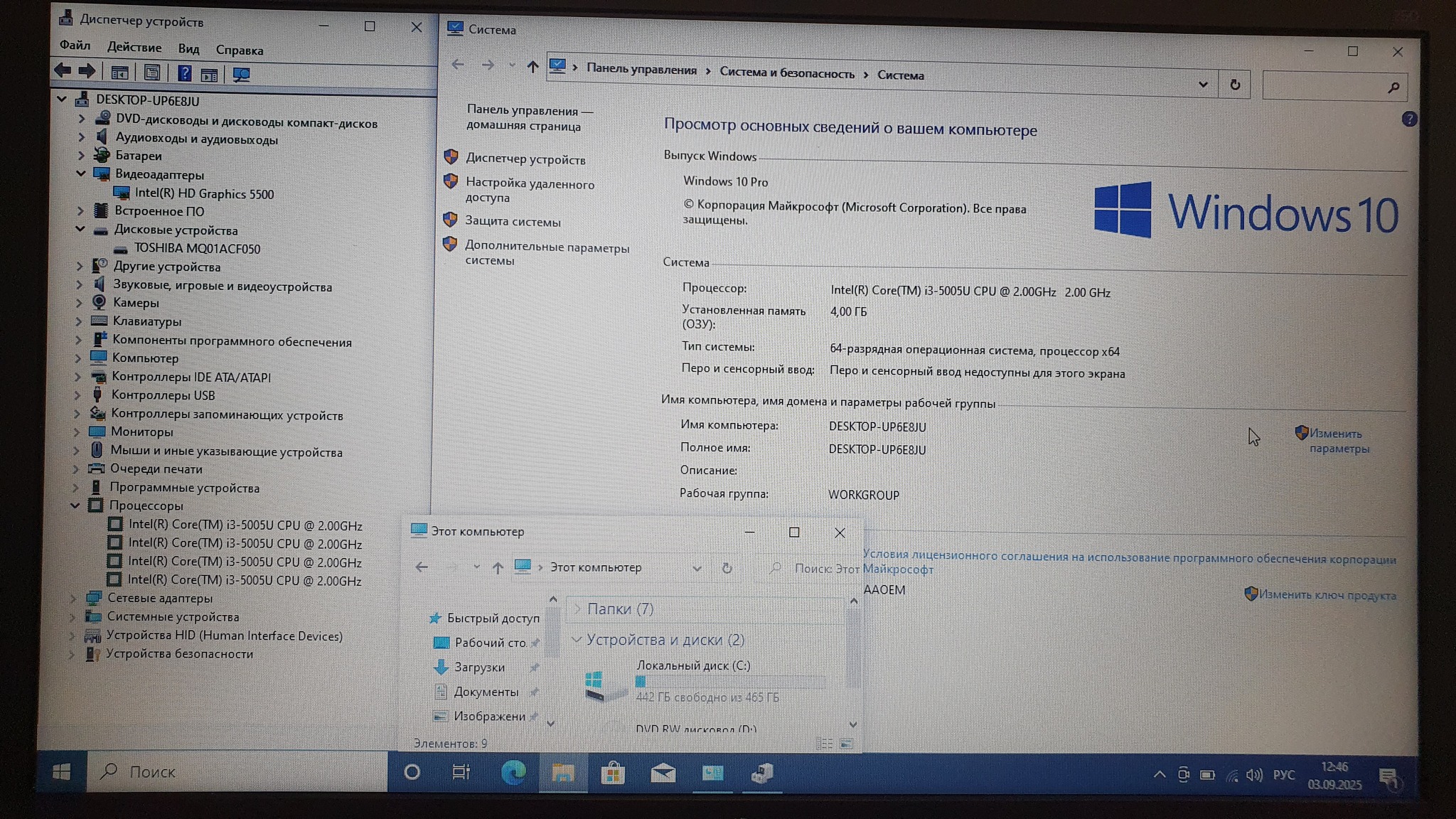Open the Mail app on the taskbar
Image resolution: width=1456 pixels, height=819 pixels.
point(663,773)
